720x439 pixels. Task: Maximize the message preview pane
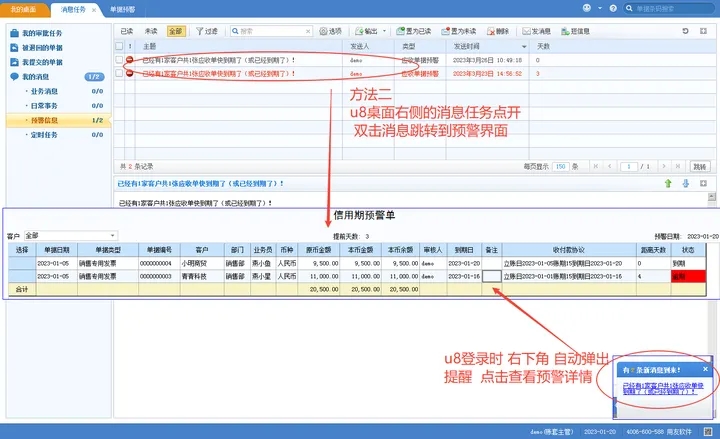[x=703, y=183]
